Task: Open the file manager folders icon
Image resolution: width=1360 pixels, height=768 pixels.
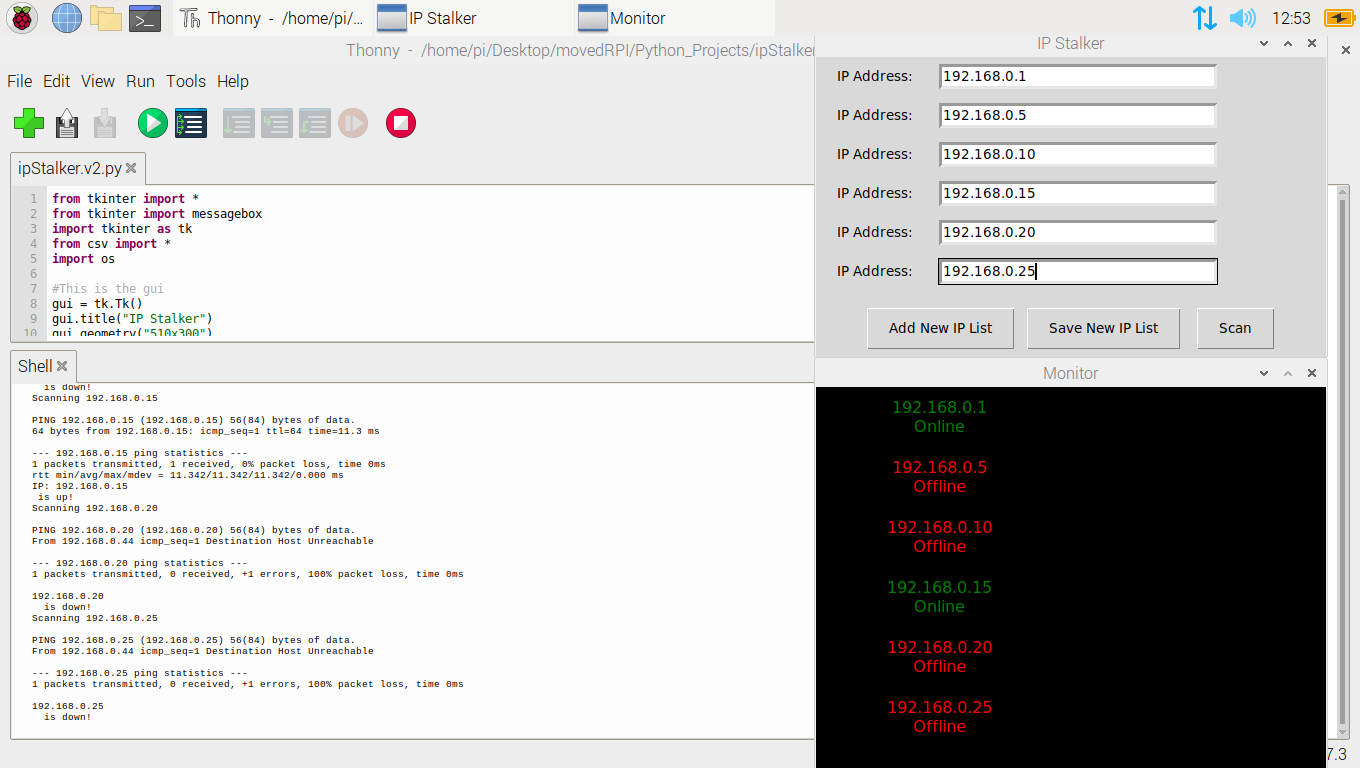Action: click(x=105, y=17)
